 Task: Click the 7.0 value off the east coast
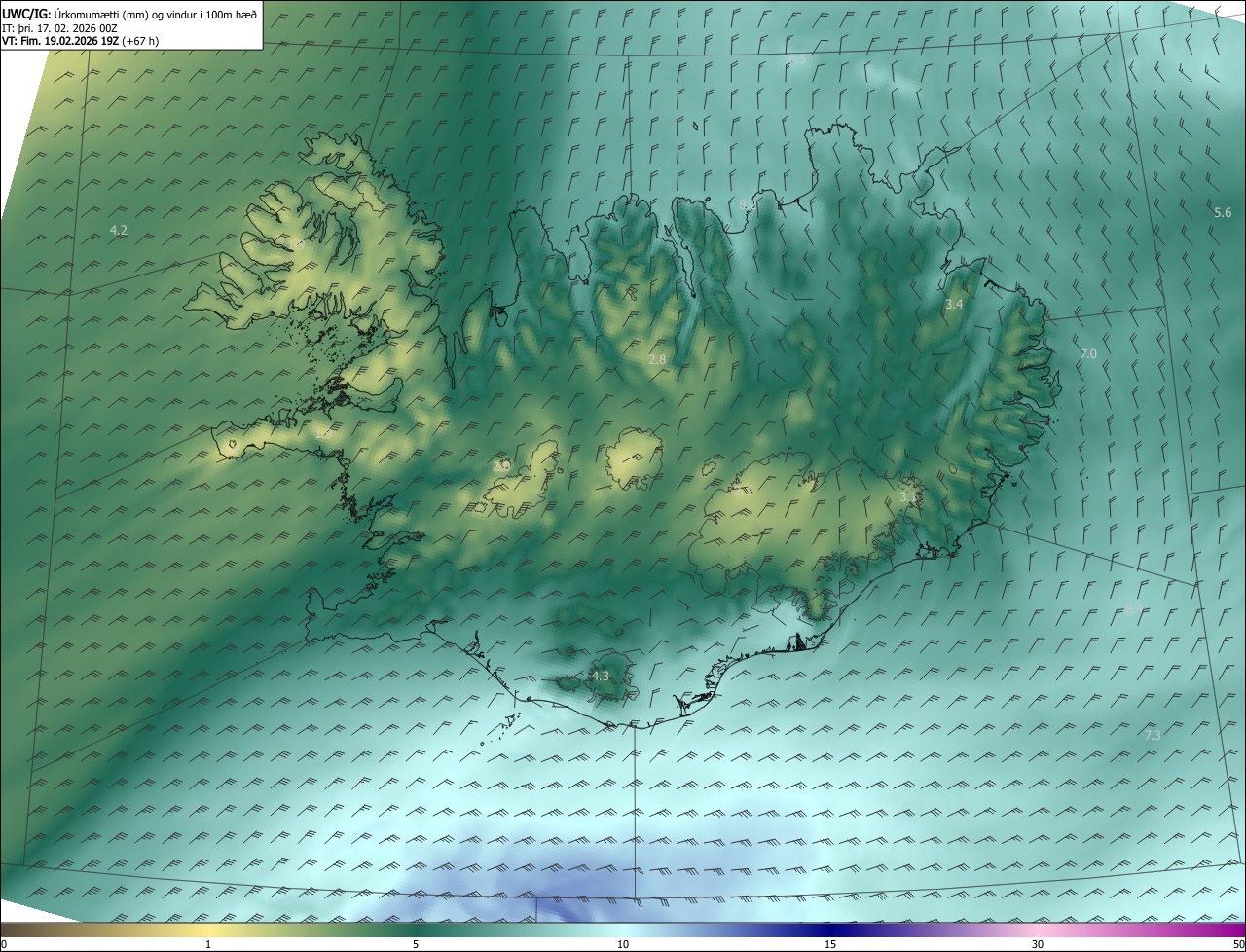coord(1088,354)
